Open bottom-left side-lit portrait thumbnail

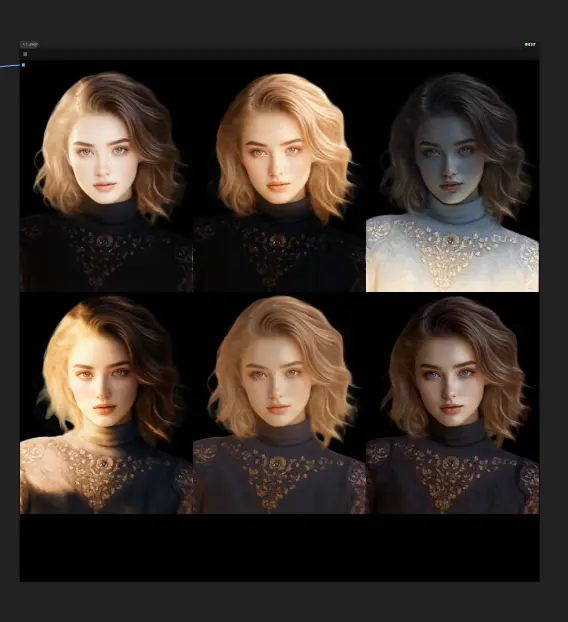(x=106, y=403)
